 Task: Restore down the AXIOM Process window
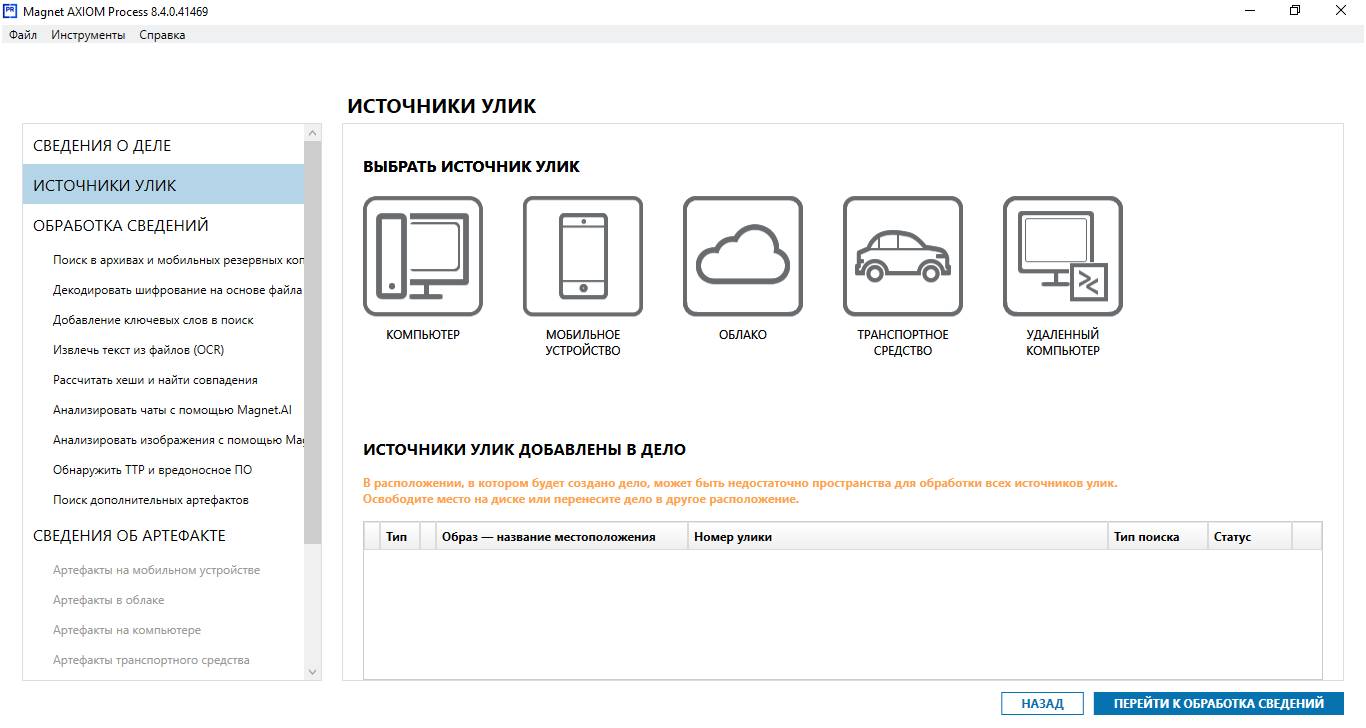point(1295,11)
